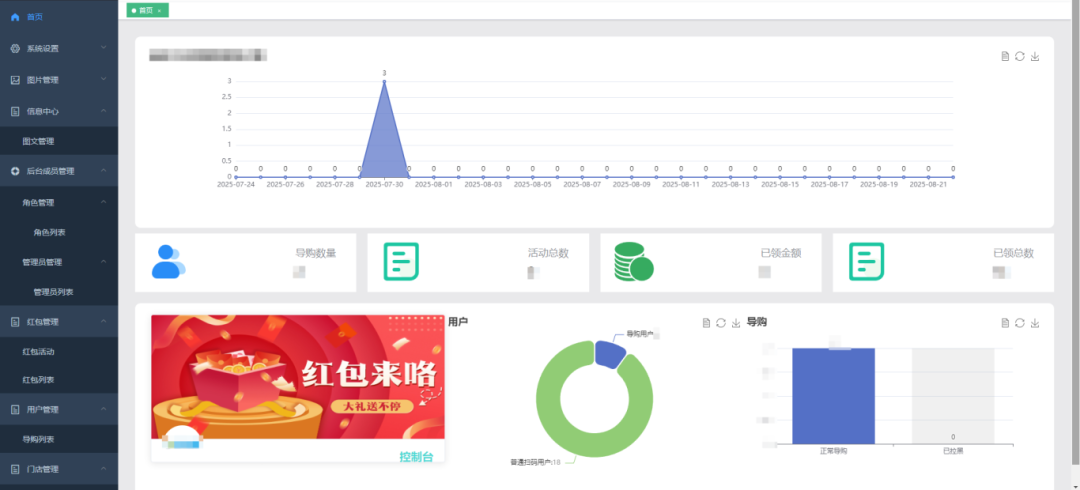
Task: Open 导购列表 from the sidebar
Action: (x=38, y=439)
